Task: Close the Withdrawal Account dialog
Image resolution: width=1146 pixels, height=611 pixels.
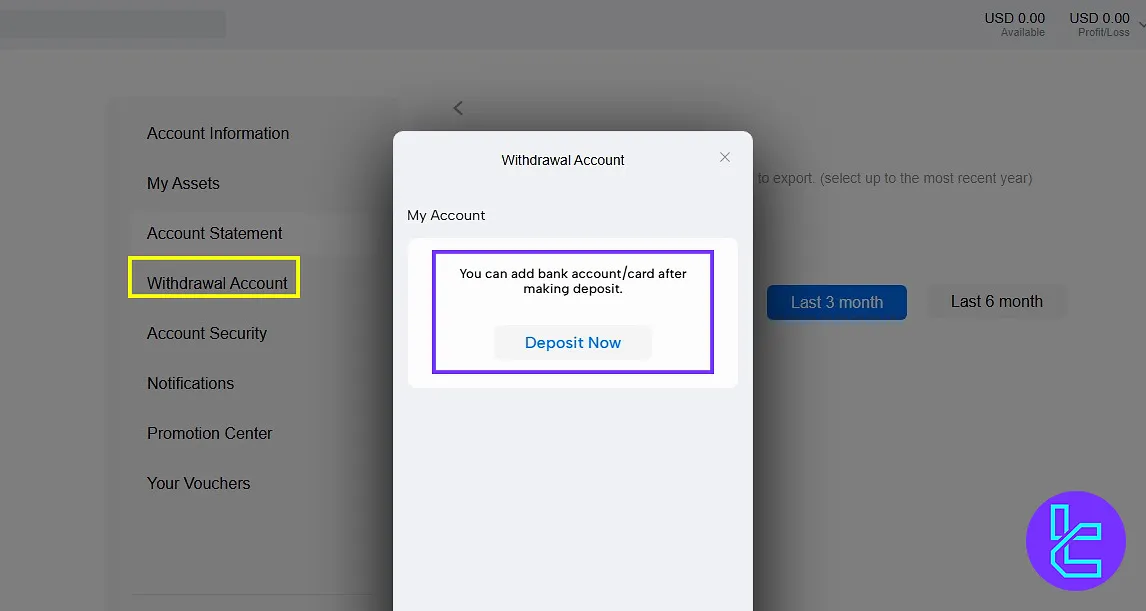Action: (x=725, y=157)
